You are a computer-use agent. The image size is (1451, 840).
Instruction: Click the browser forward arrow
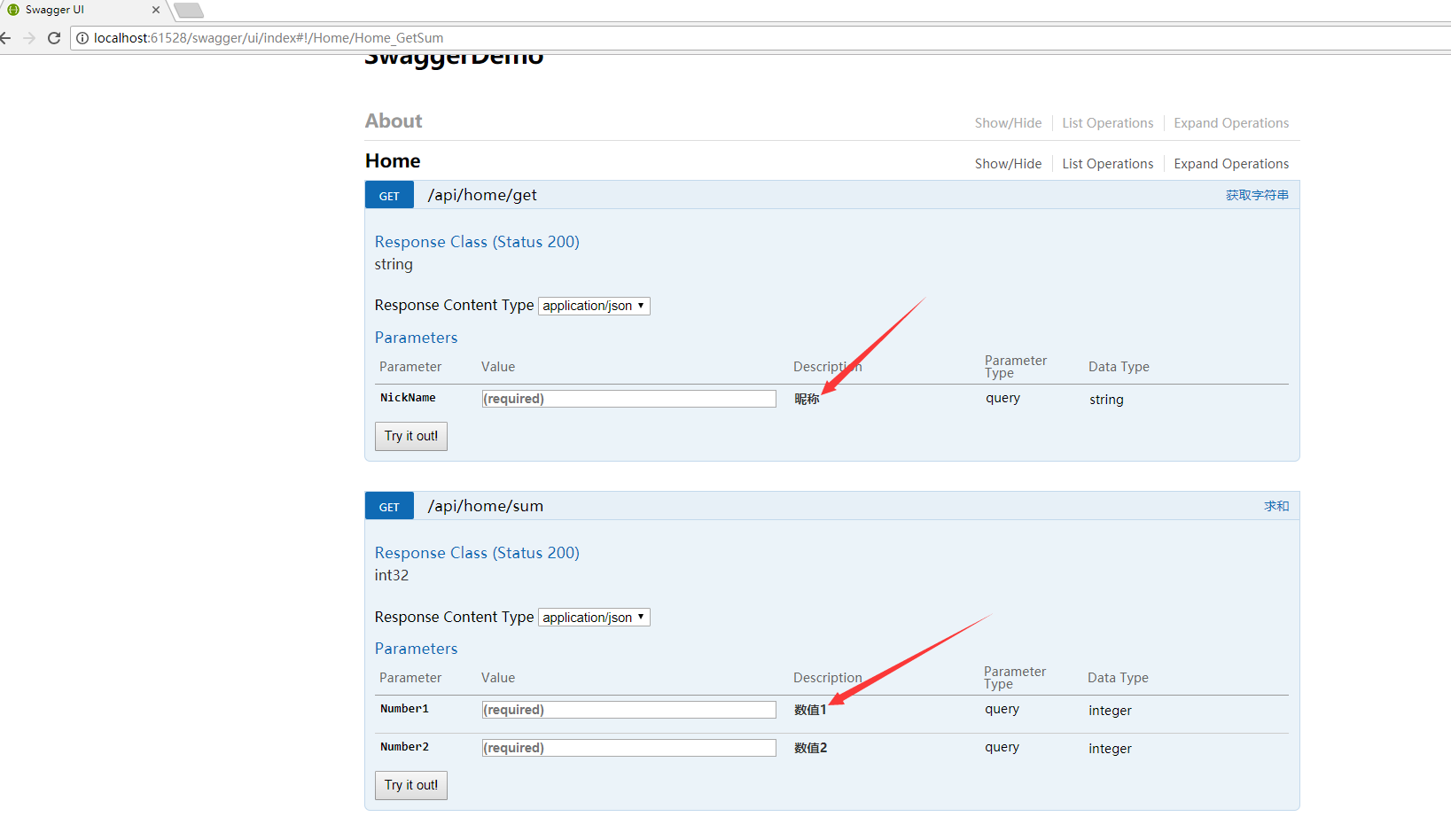point(29,38)
